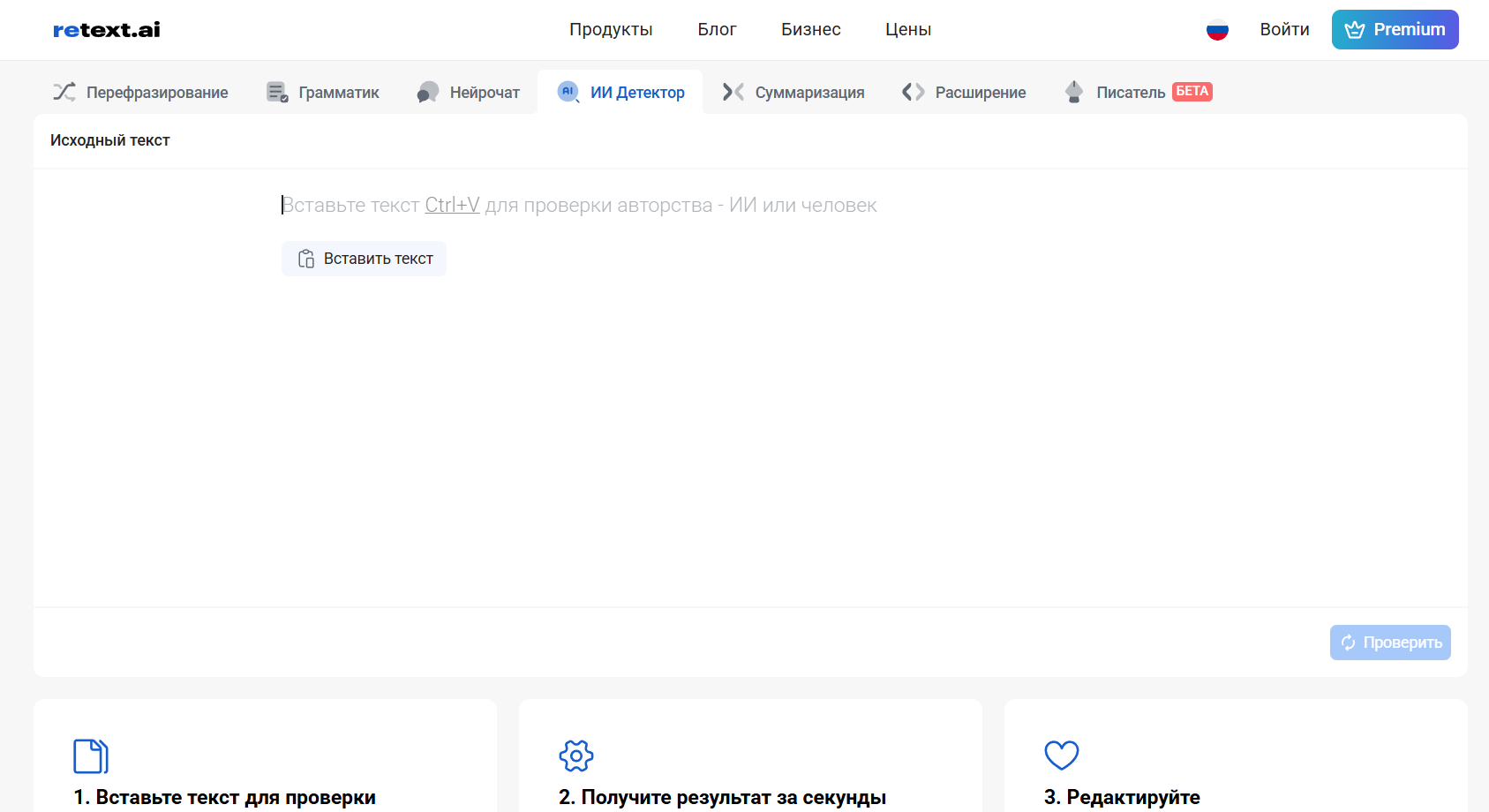This screenshot has width=1489, height=812.
Task: Click the document icon above step 1
Action: click(91, 756)
